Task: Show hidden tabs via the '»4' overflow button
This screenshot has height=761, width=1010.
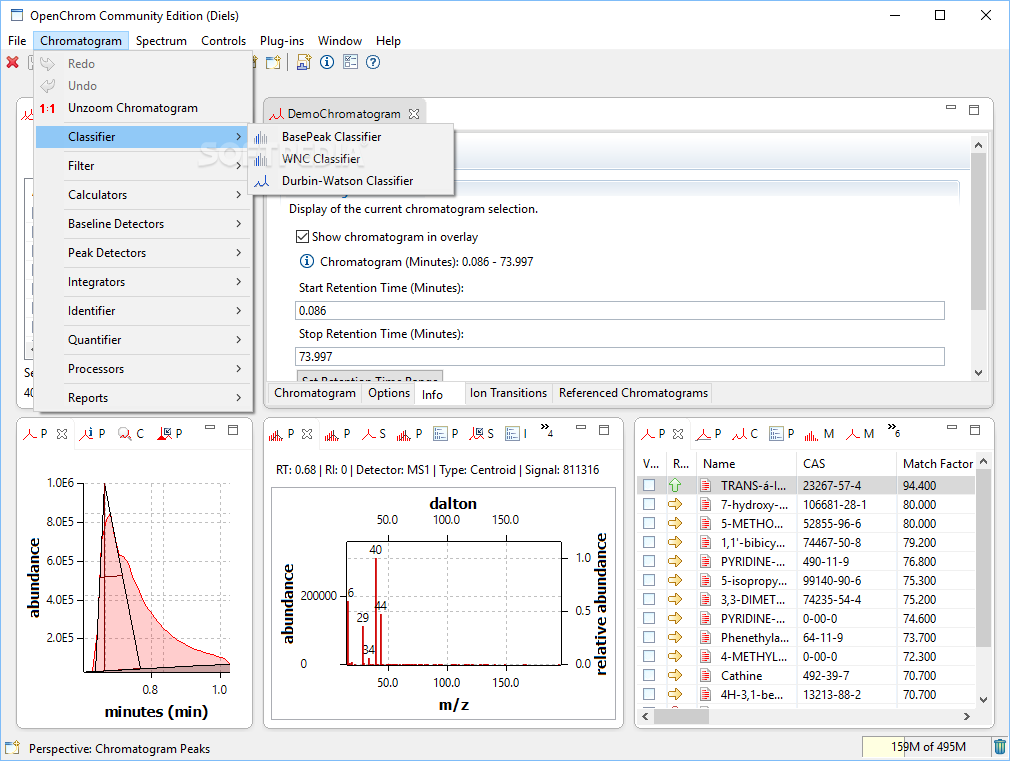Action: point(547,430)
